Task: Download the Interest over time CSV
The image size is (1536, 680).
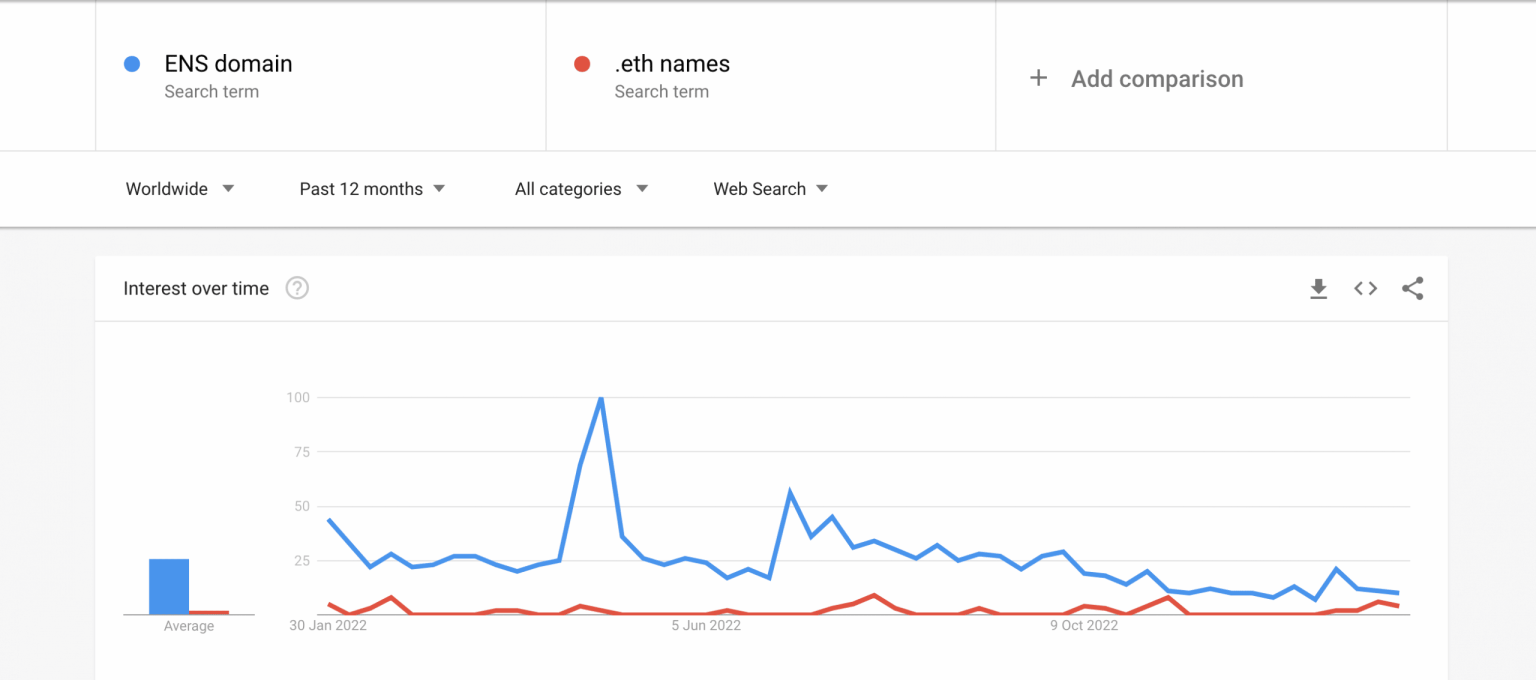Action: pyautogui.click(x=1318, y=289)
